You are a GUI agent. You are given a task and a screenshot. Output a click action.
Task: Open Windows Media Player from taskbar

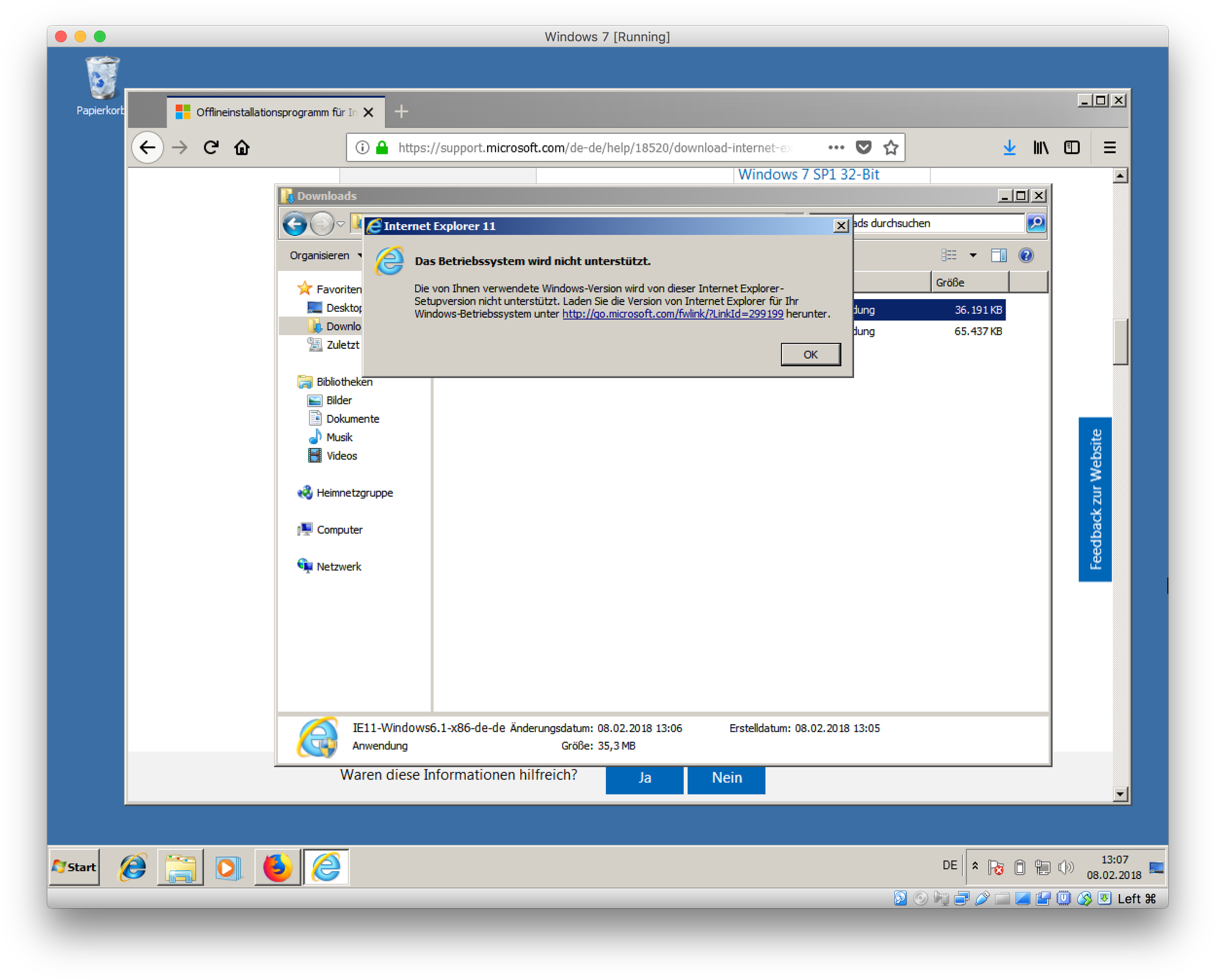(x=228, y=868)
